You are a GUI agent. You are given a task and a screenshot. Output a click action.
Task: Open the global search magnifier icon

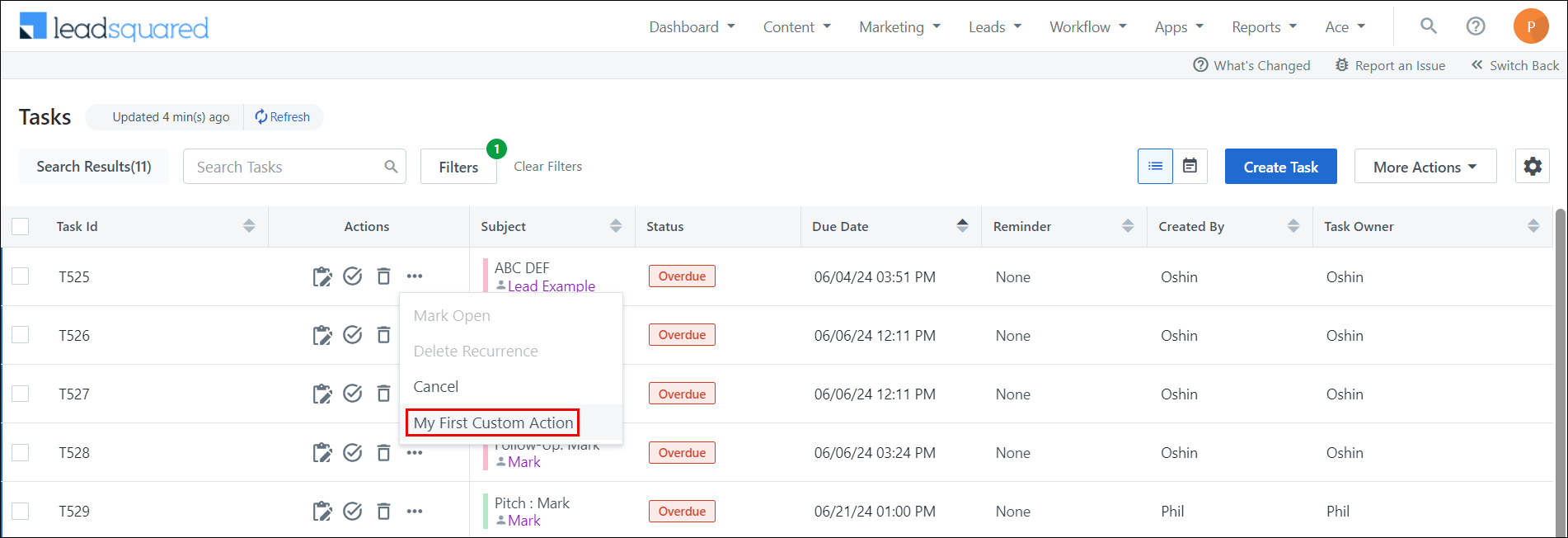coord(1429,26)
